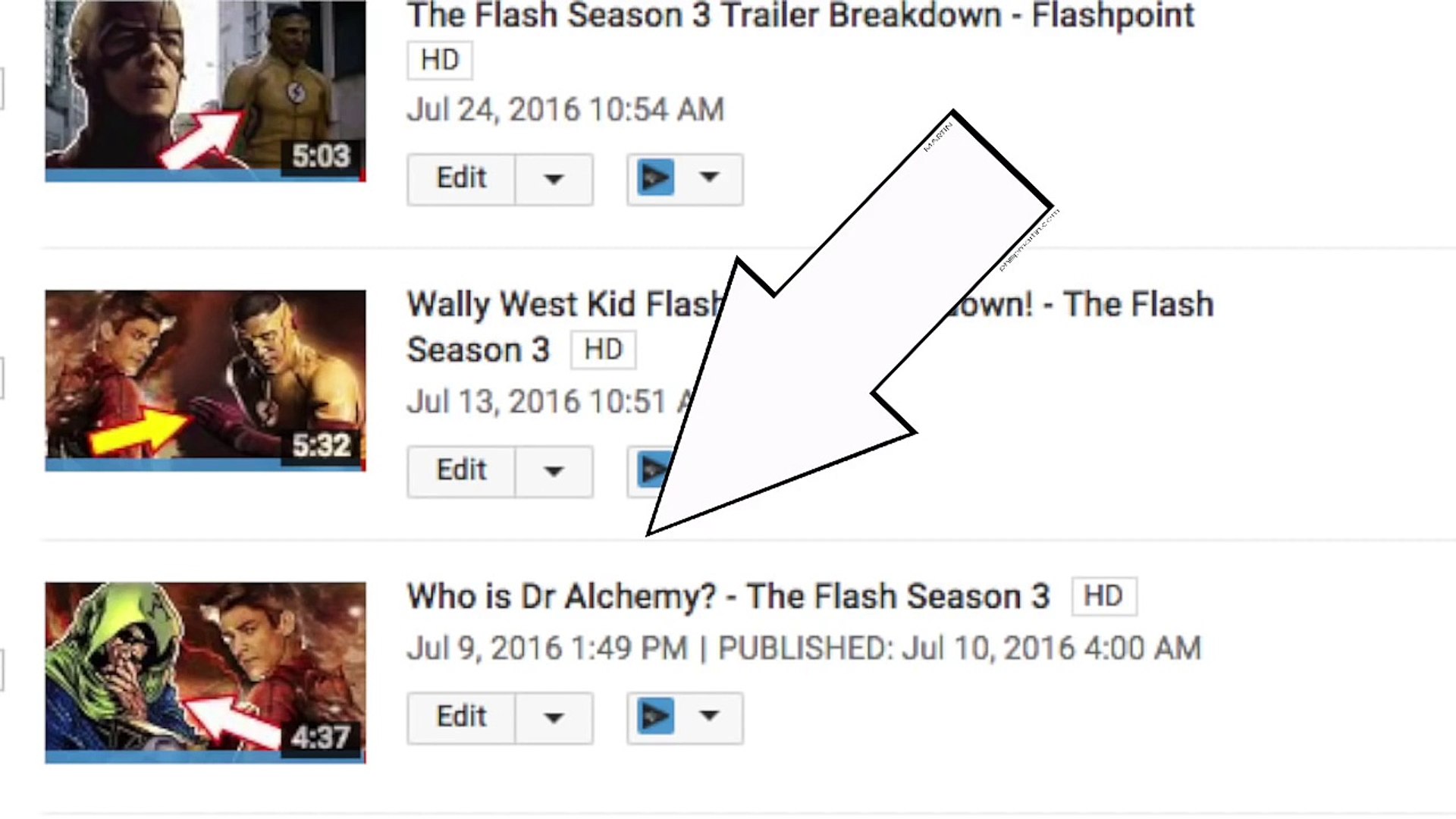Click Edit button for Wally West Kid Flash video
Screen dimensions: 1456x819
point(461,471)
